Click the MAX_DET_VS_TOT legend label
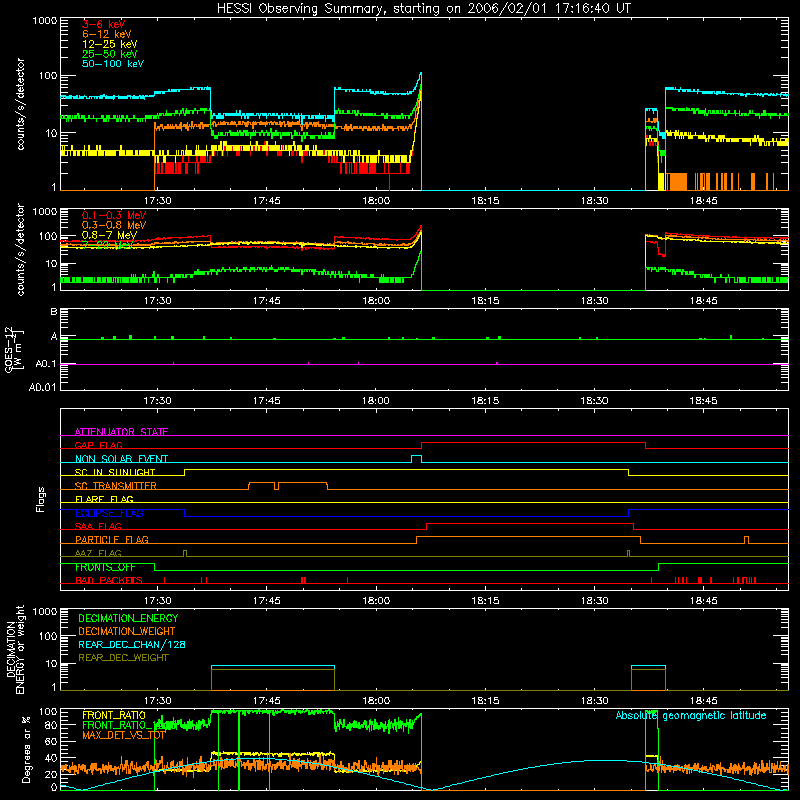This screenshot has height=800, width=800. [x=124, y=735]
